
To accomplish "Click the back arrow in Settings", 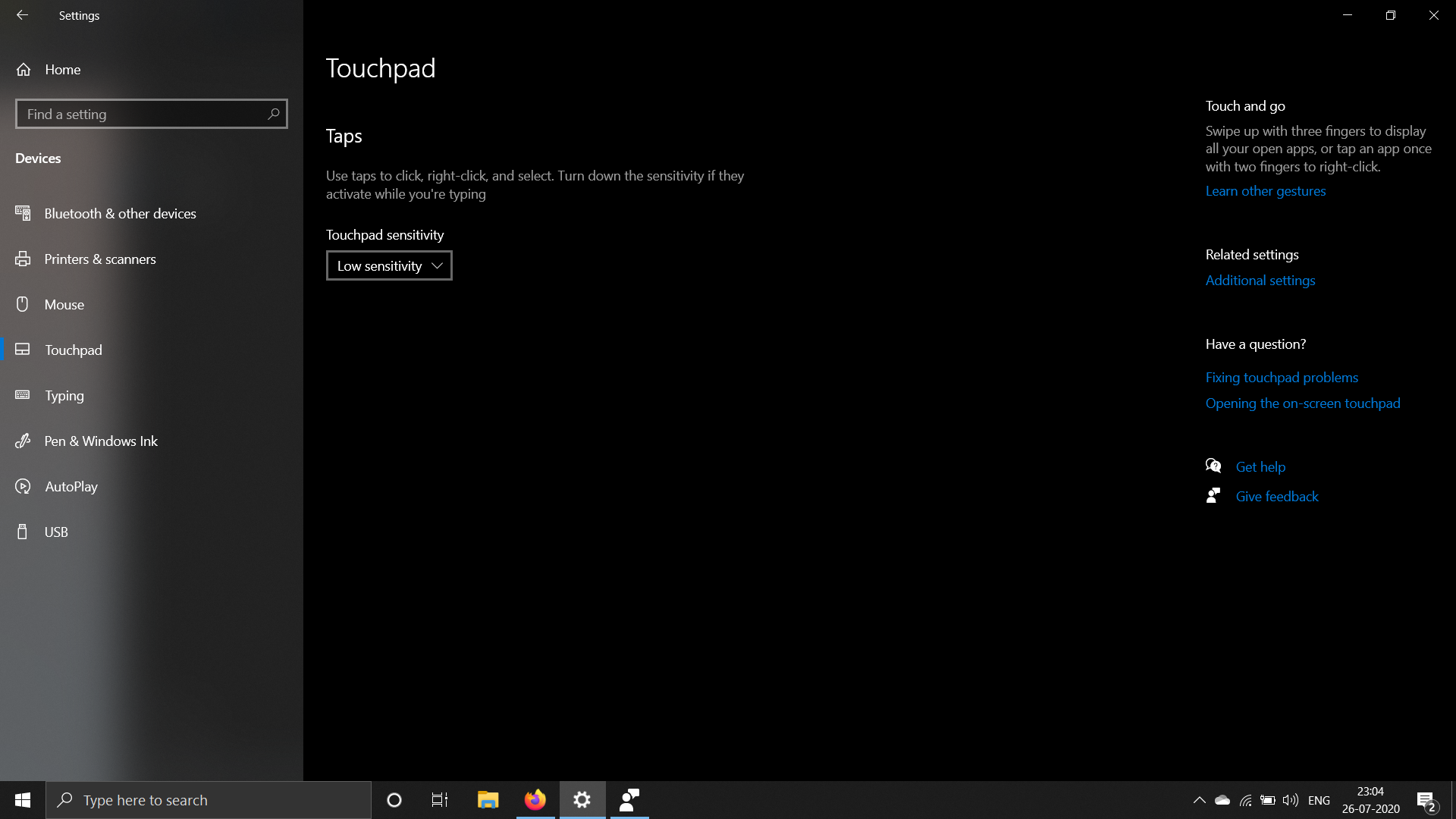I will pyautogui.click(x=22, y=15).
